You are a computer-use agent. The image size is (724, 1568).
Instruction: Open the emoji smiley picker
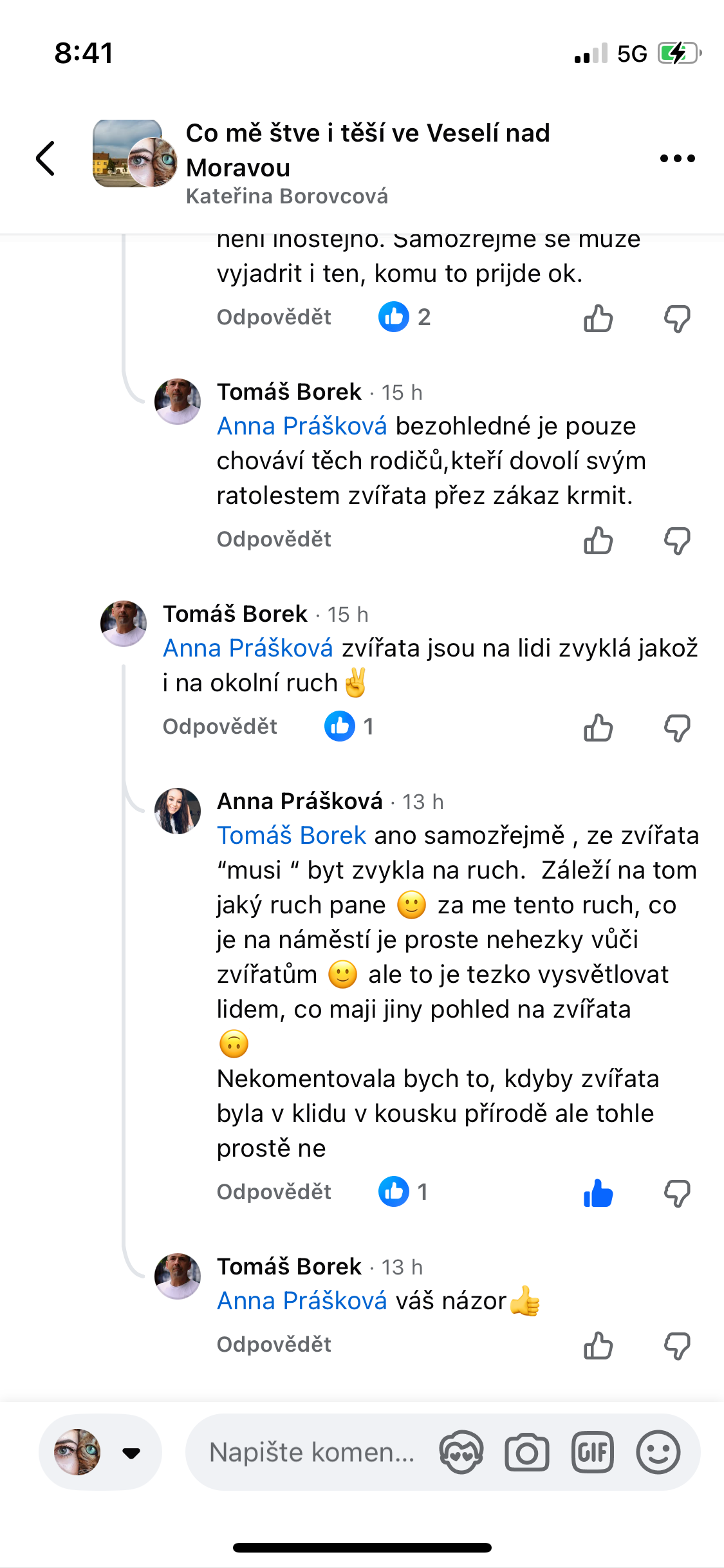click(658, 1453)
